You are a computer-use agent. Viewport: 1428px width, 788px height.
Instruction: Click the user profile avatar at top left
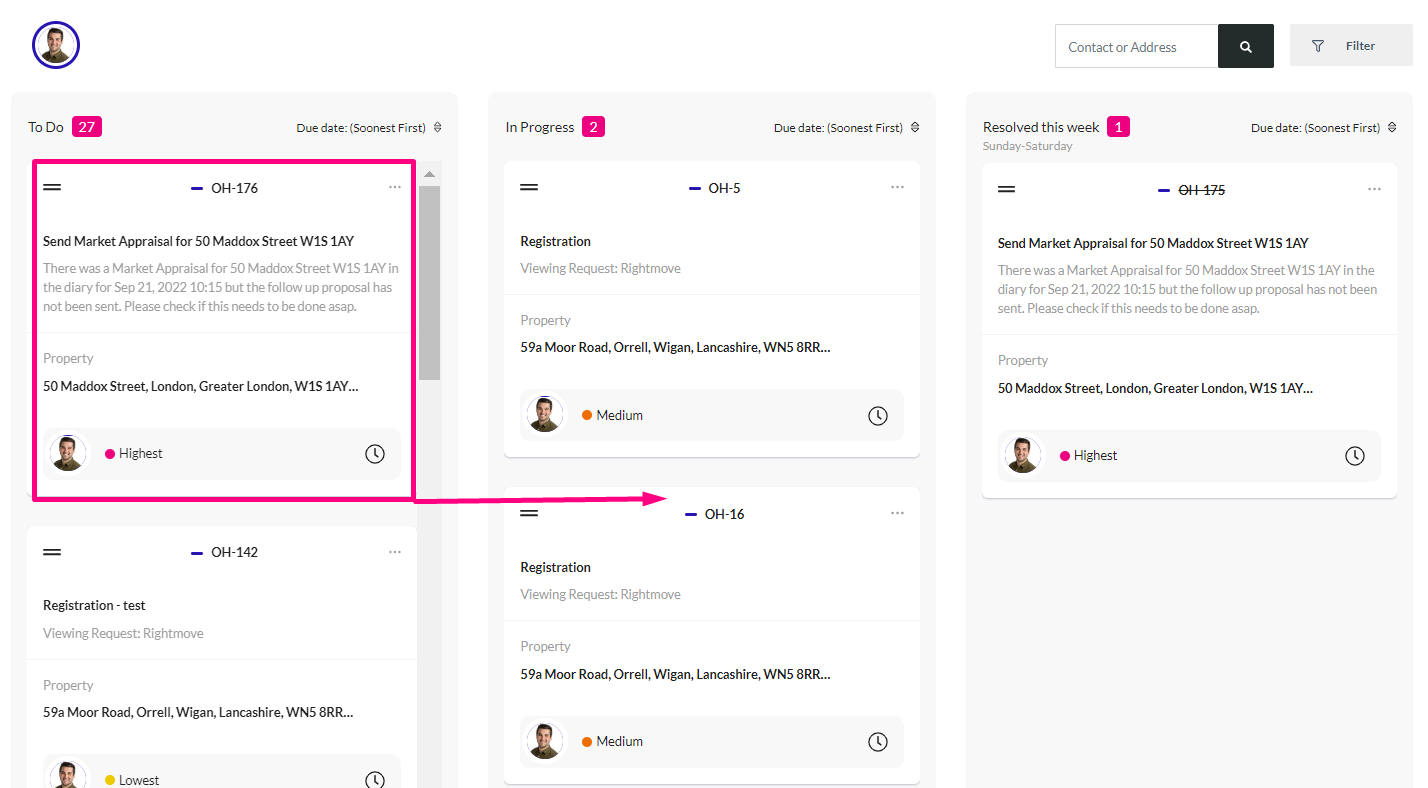coord(56,45)
